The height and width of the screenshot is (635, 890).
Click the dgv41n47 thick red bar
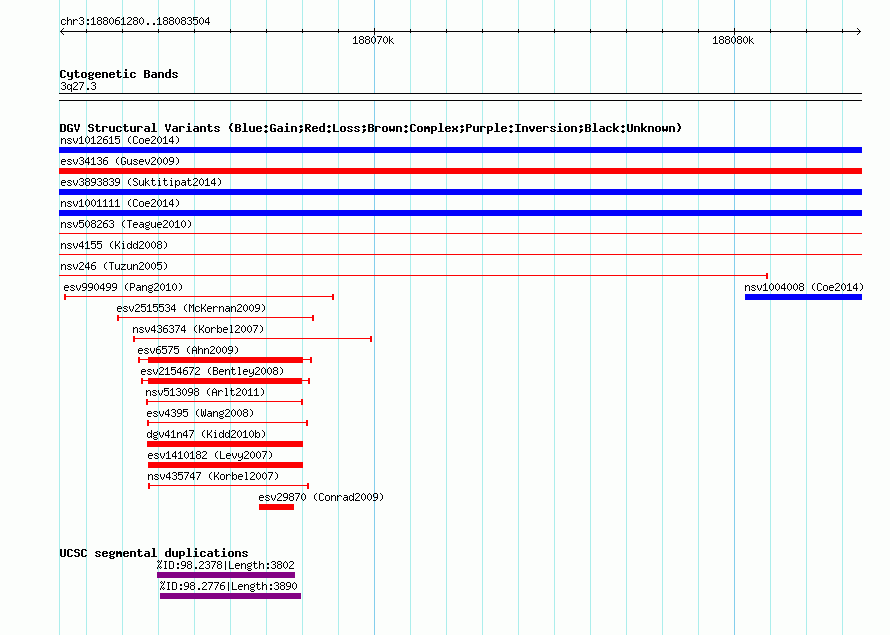pyautogui.click(x=225, y=444)
